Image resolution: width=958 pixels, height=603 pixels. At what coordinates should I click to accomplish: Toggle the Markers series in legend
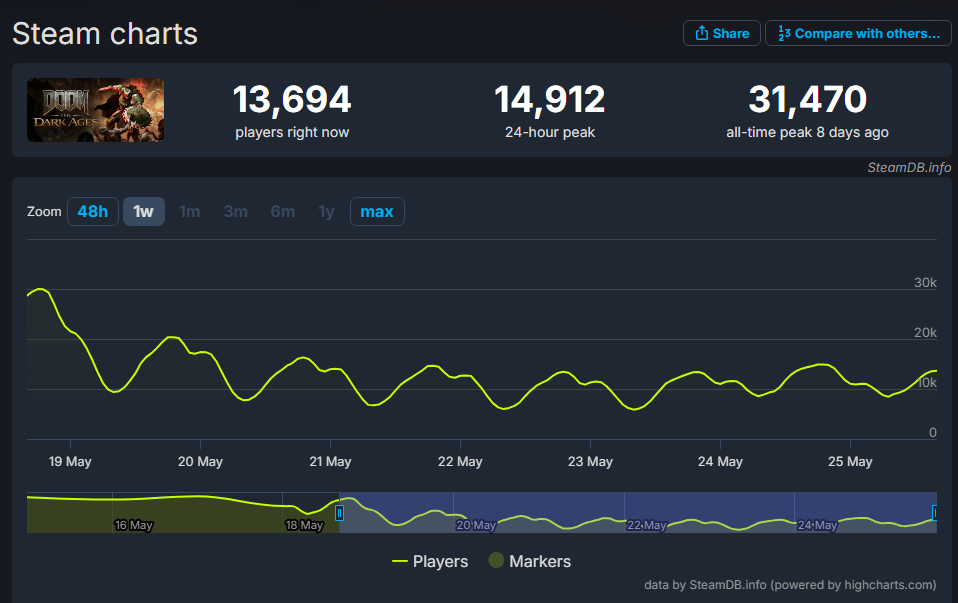point(530,561)
